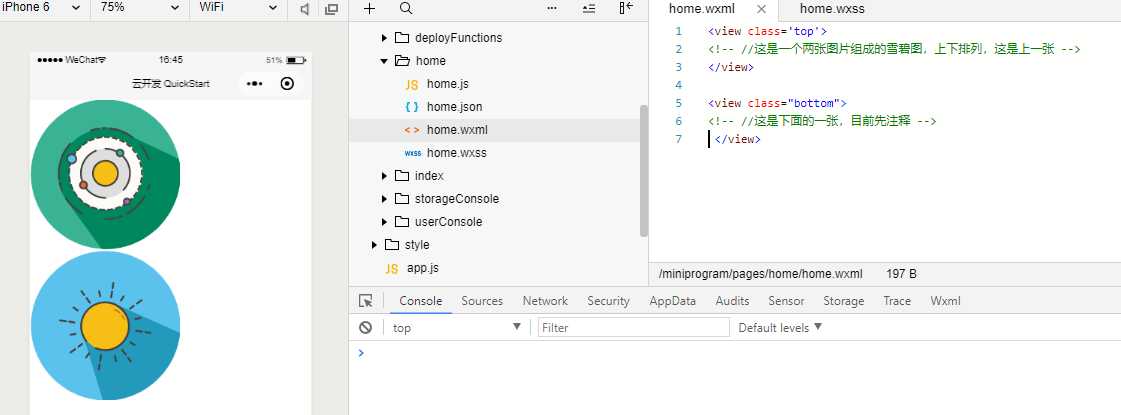Switch to the home.wxss editor tab
This screenshot has height=415, width=1121.
pos(832,8)
